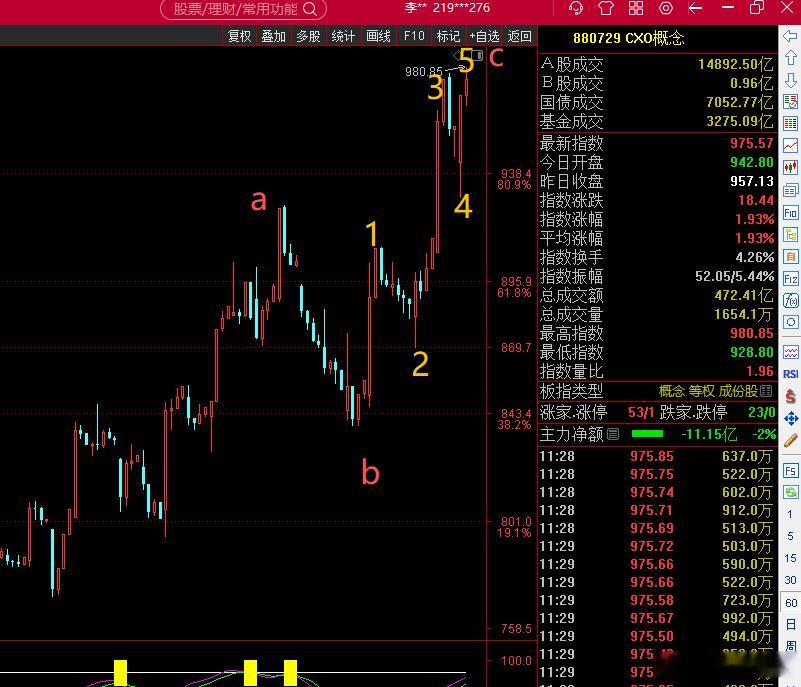Click the 11:28 975.85 trade row
Image resolution: width=801 pixels, height=687 pixels.
(x=656, y=456)
